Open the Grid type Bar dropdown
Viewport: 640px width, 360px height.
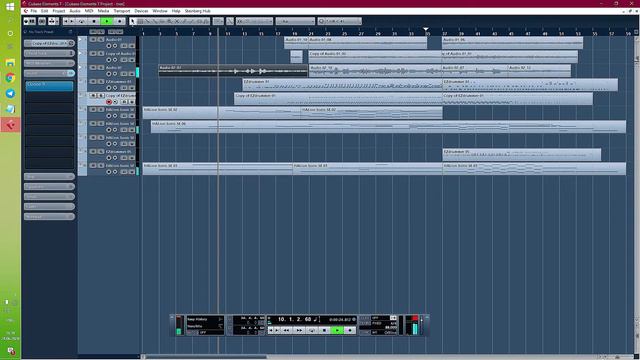point(295,21)
